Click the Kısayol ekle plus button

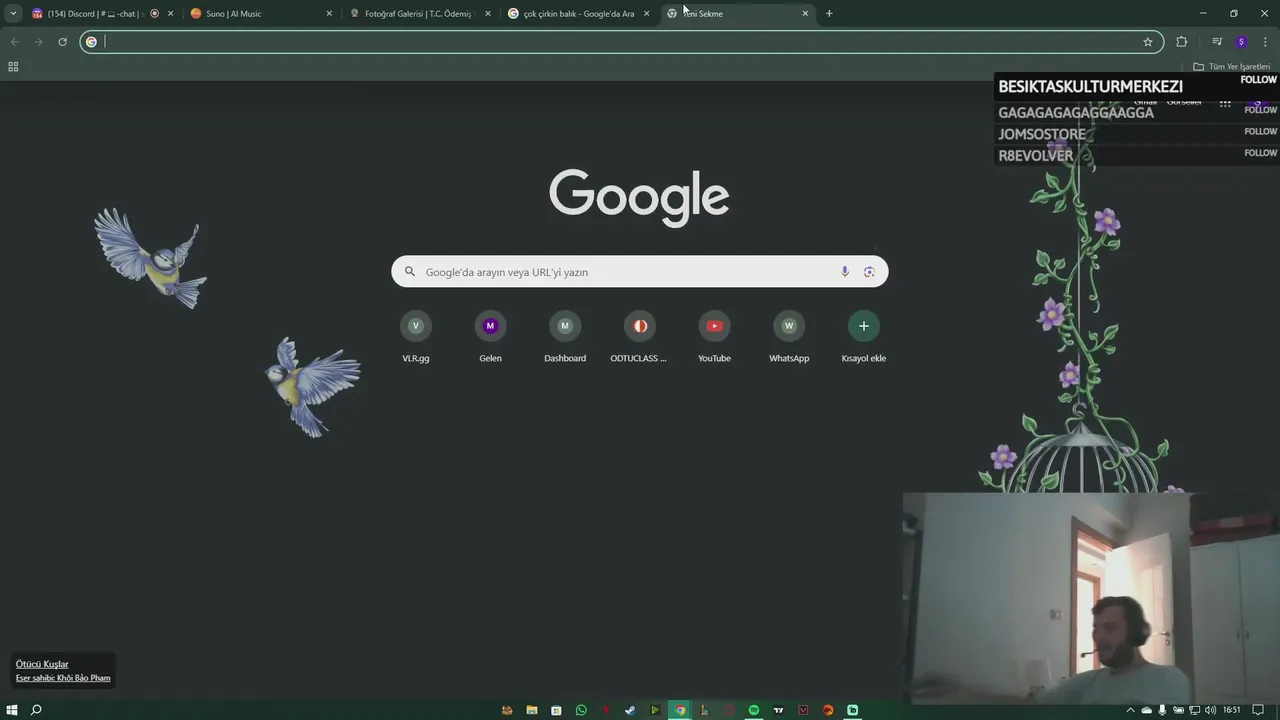click(864, 326)
